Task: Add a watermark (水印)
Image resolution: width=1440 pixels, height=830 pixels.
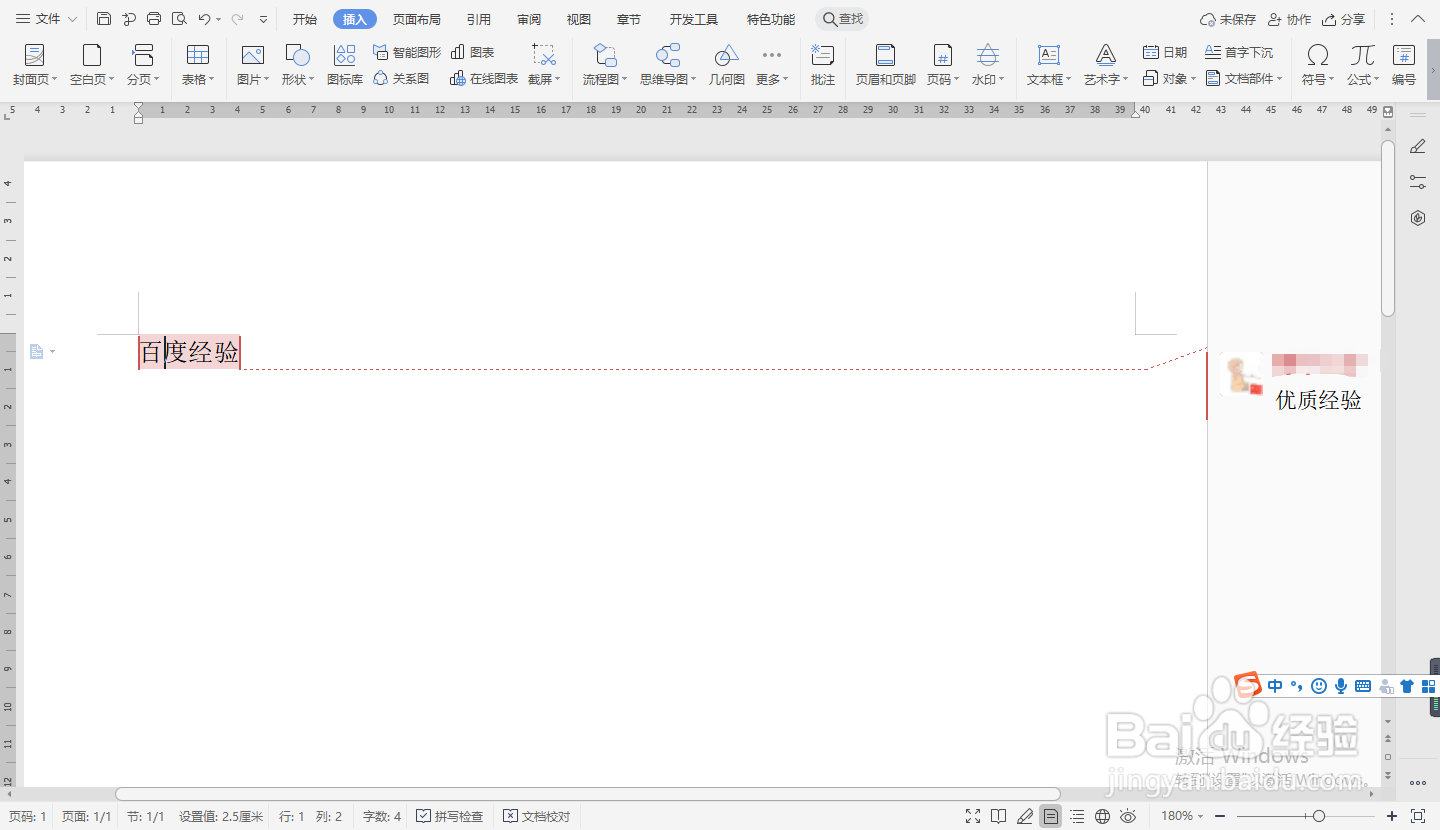Action: pyautogui.click(x=988, y=65)
